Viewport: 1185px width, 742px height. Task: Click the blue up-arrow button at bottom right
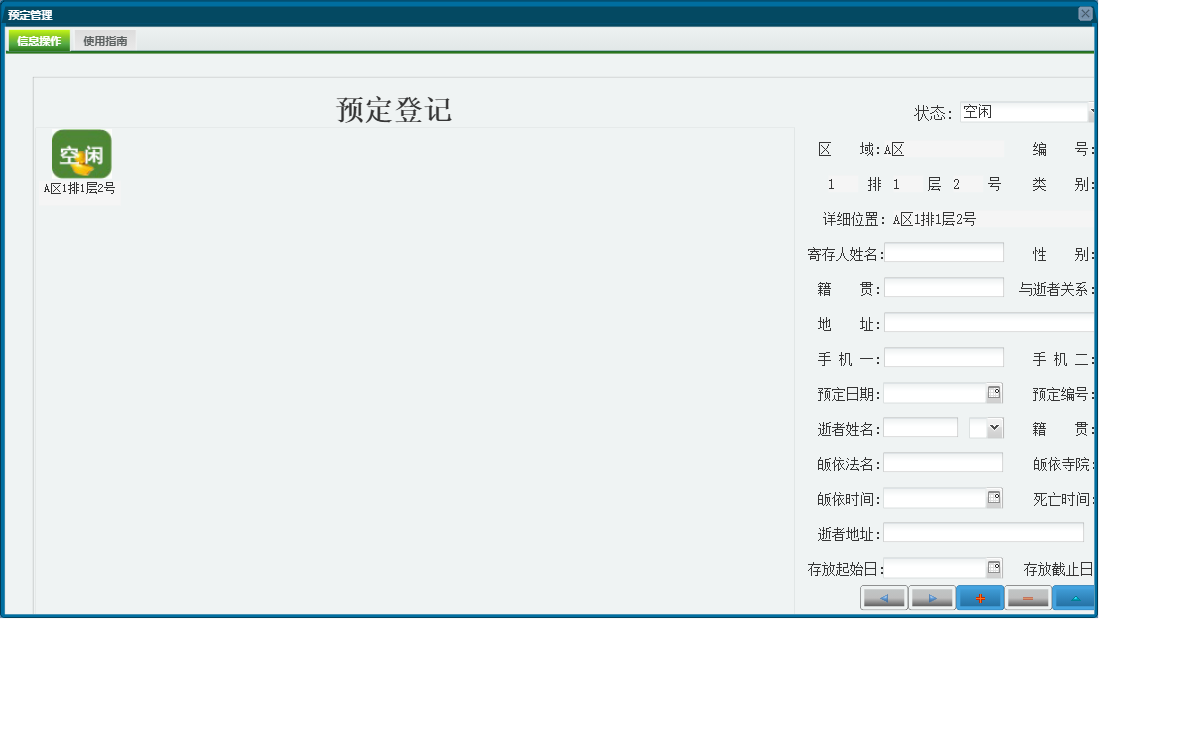1075,597
